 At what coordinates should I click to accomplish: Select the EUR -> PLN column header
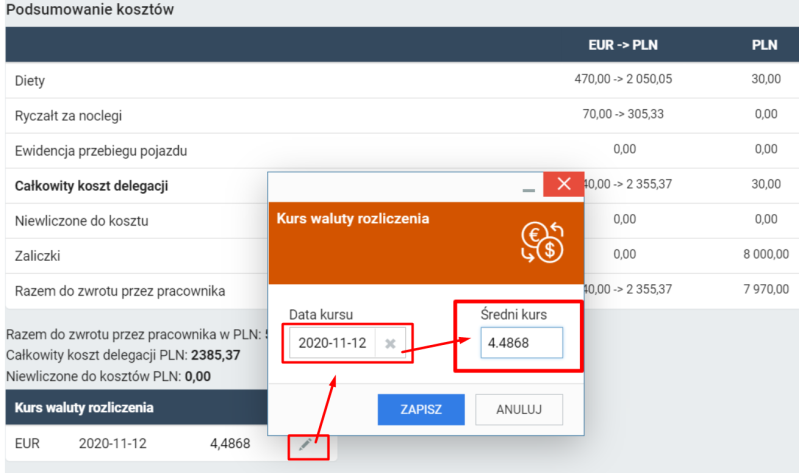(623, 45)
